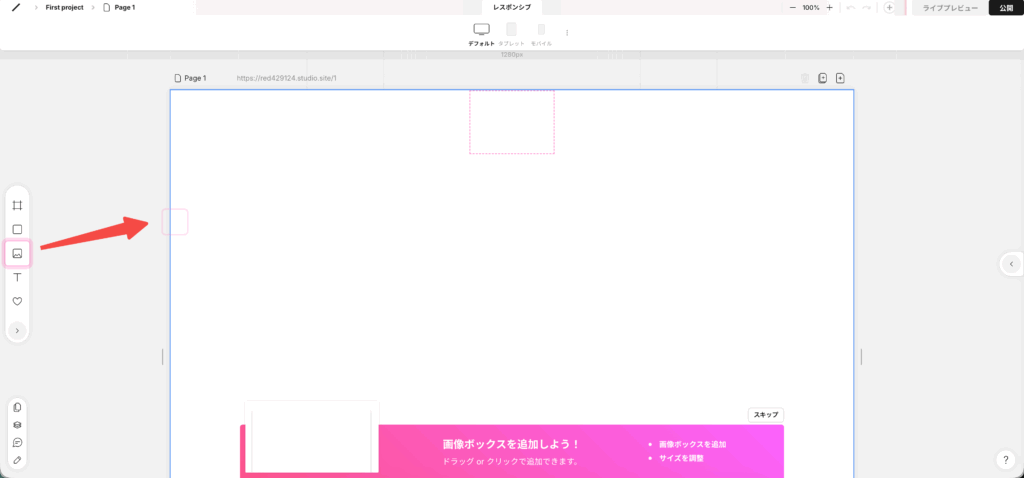Go to First project in breadcrumb
Image resolution: width=1024 pixels, height=478 pixels.
[x=64, y=7]
